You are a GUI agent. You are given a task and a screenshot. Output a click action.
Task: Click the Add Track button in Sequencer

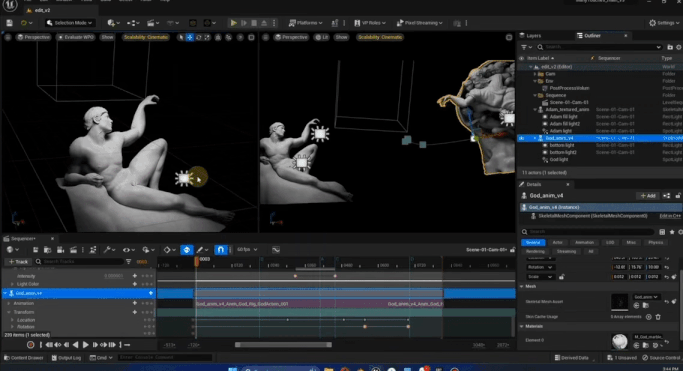click(x=18, y=262)
